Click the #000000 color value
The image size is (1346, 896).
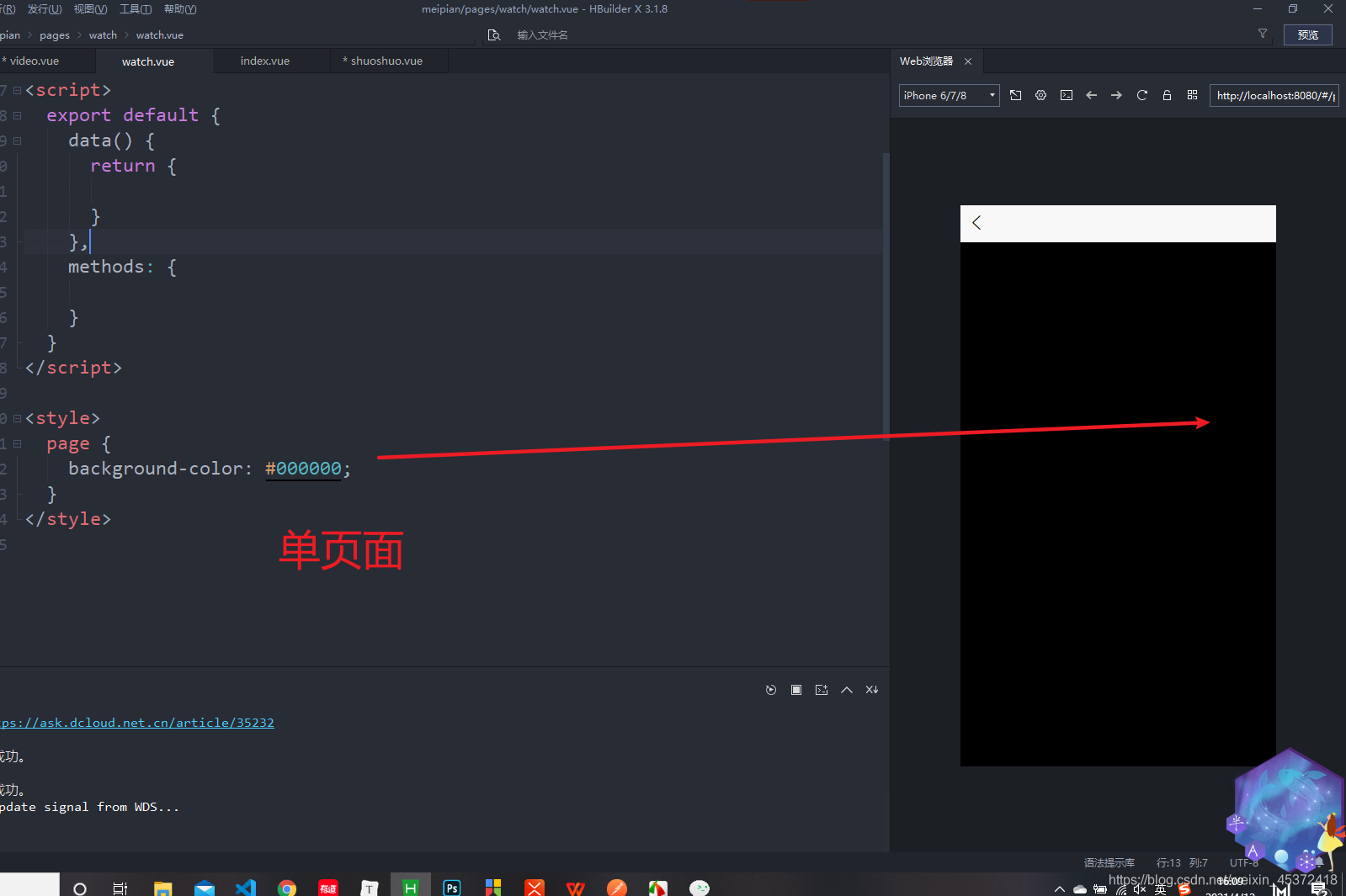(x=303, y=469)
